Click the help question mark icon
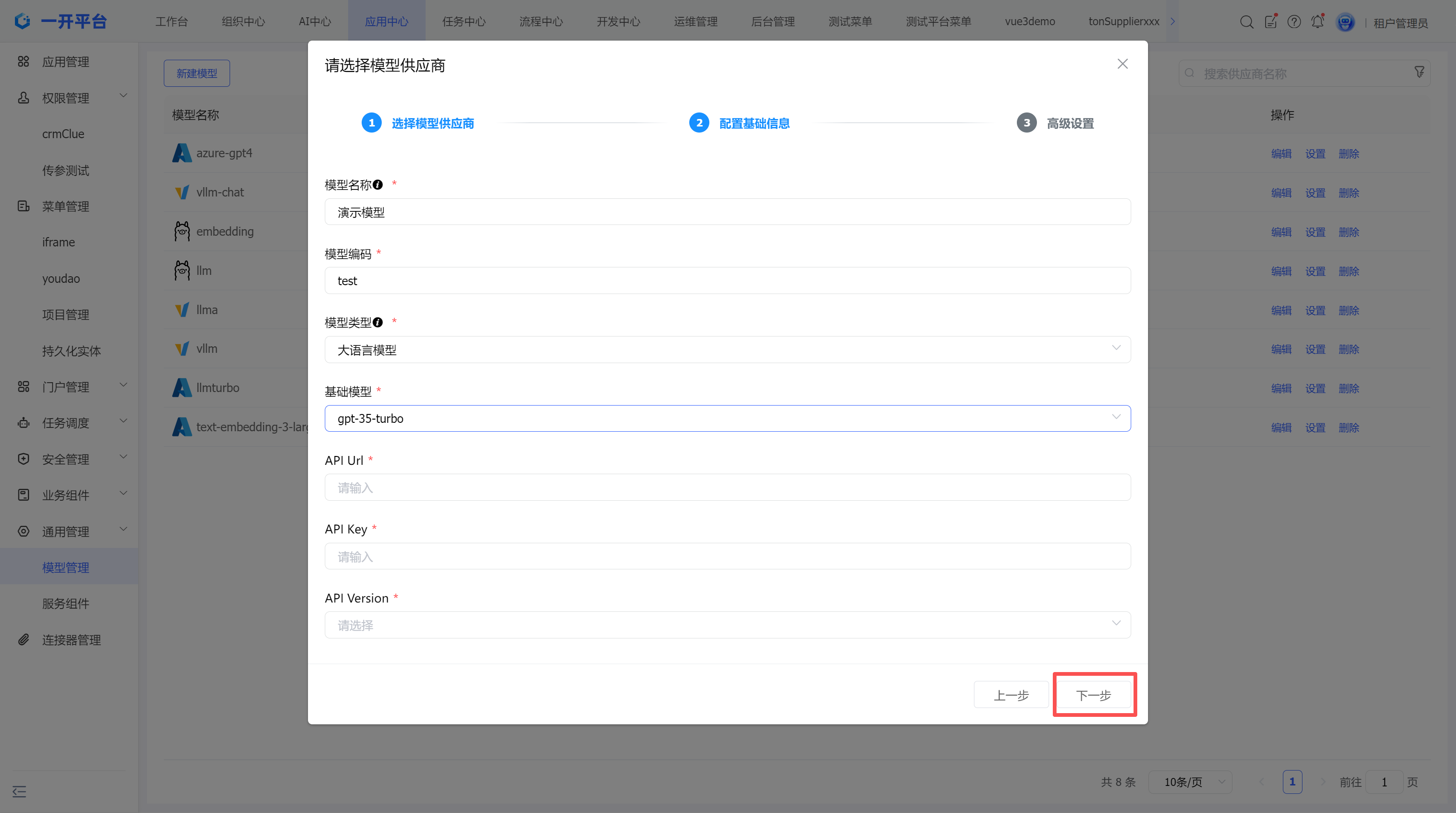This screenshot has height=813, width=1456. [x=1294, y=22]
